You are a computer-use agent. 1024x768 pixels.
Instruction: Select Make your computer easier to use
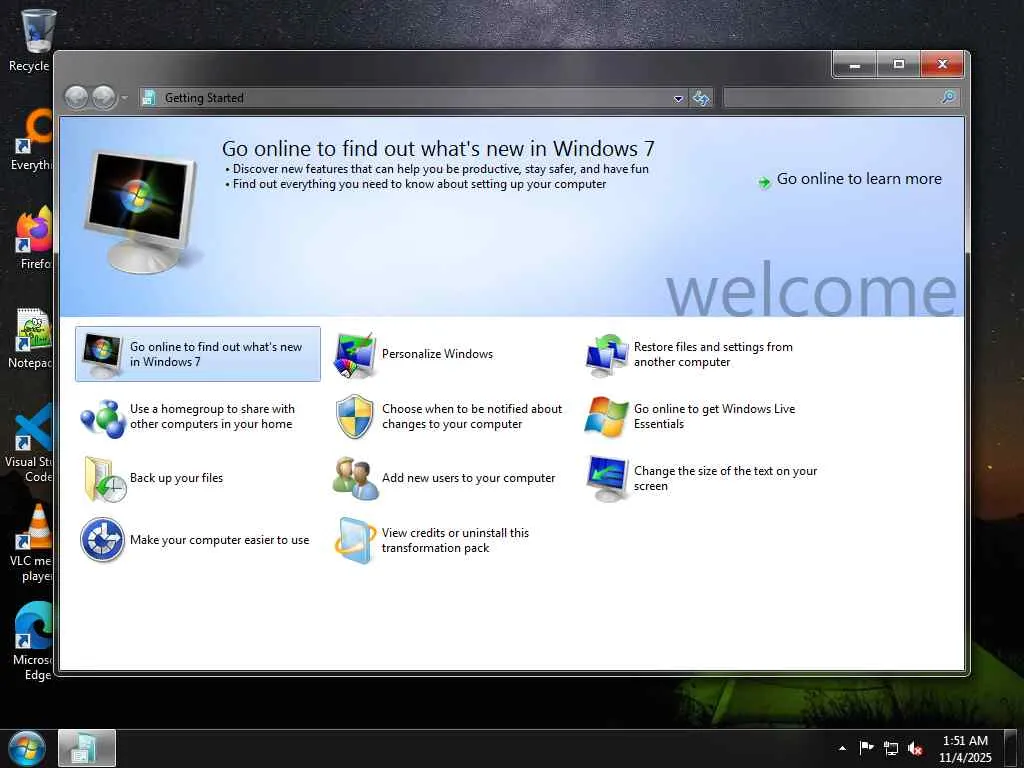(x=219, y=540)
